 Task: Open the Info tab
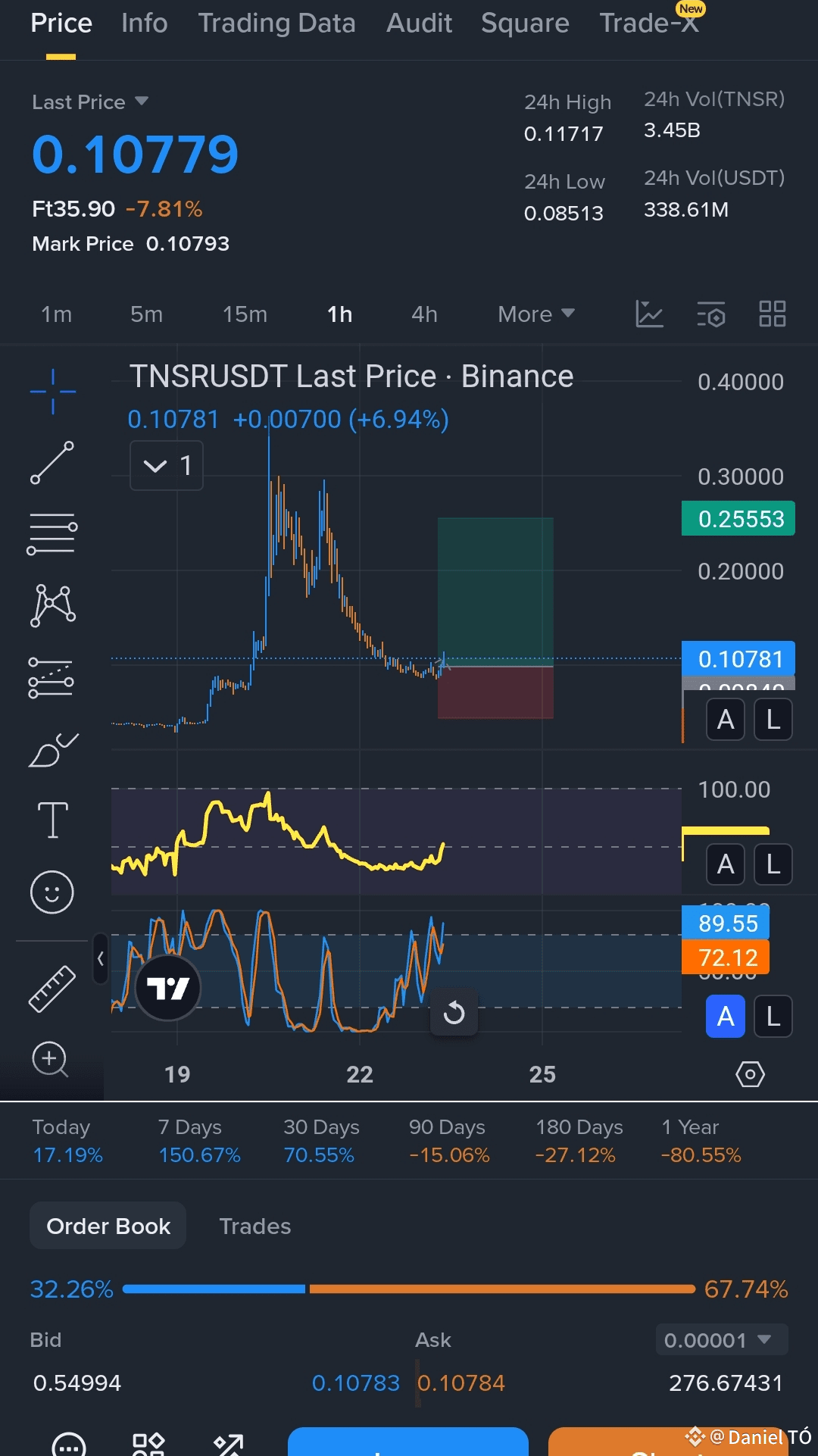pyautogui.click(x=145, y=23)
